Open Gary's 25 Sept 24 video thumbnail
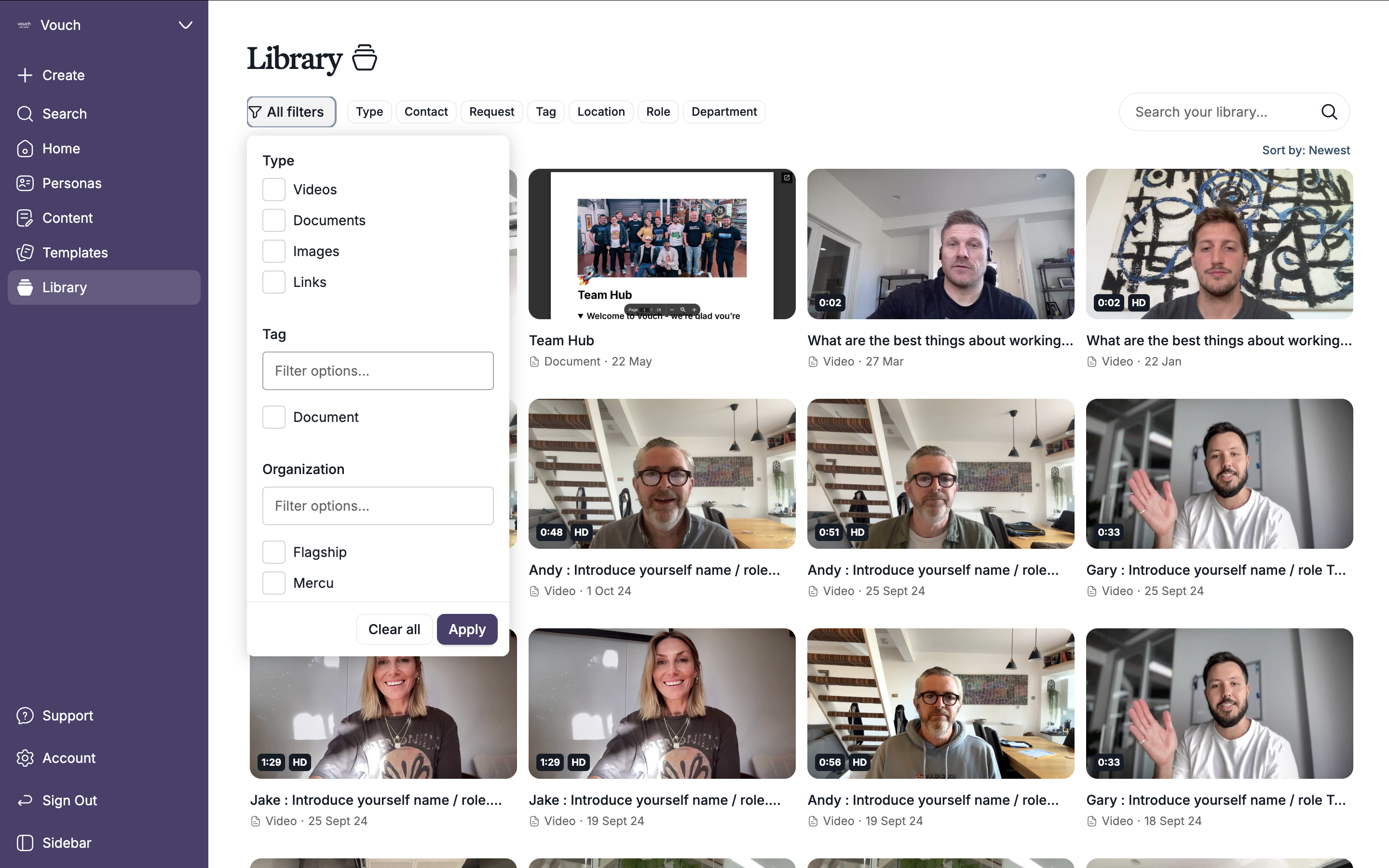 [x=1220, y=474]
